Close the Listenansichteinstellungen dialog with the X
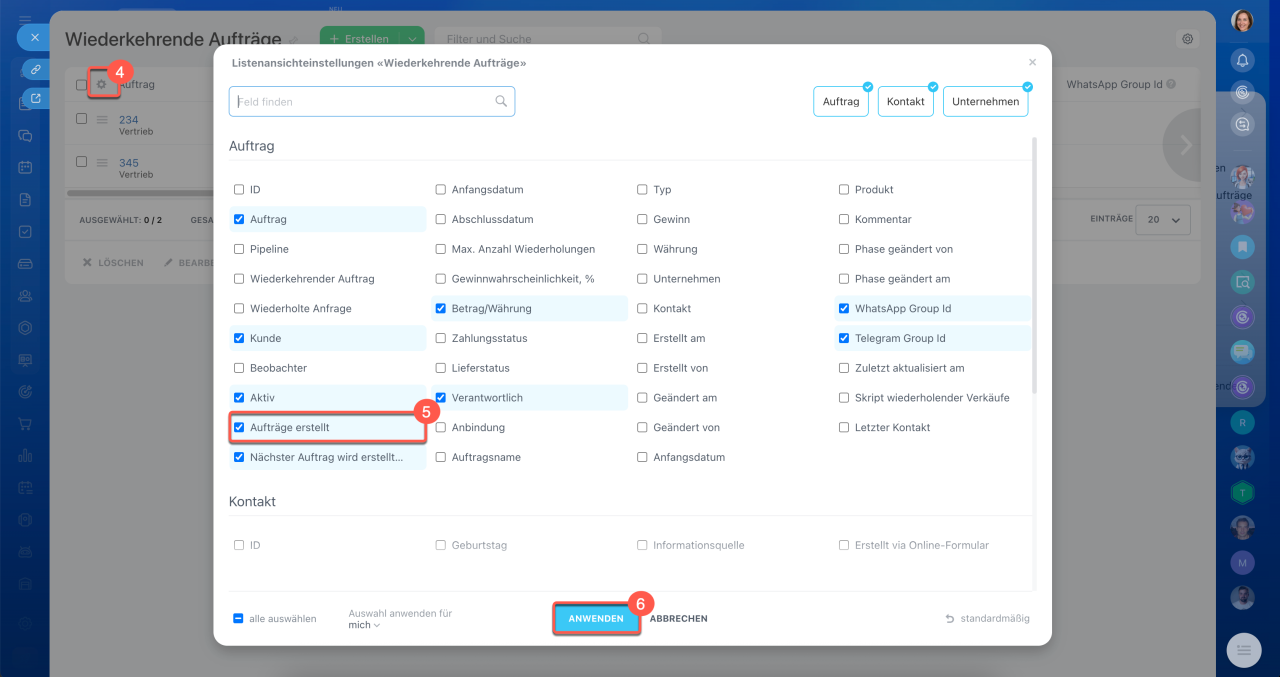This screenshot has height=677, width=1280. 1032,62
